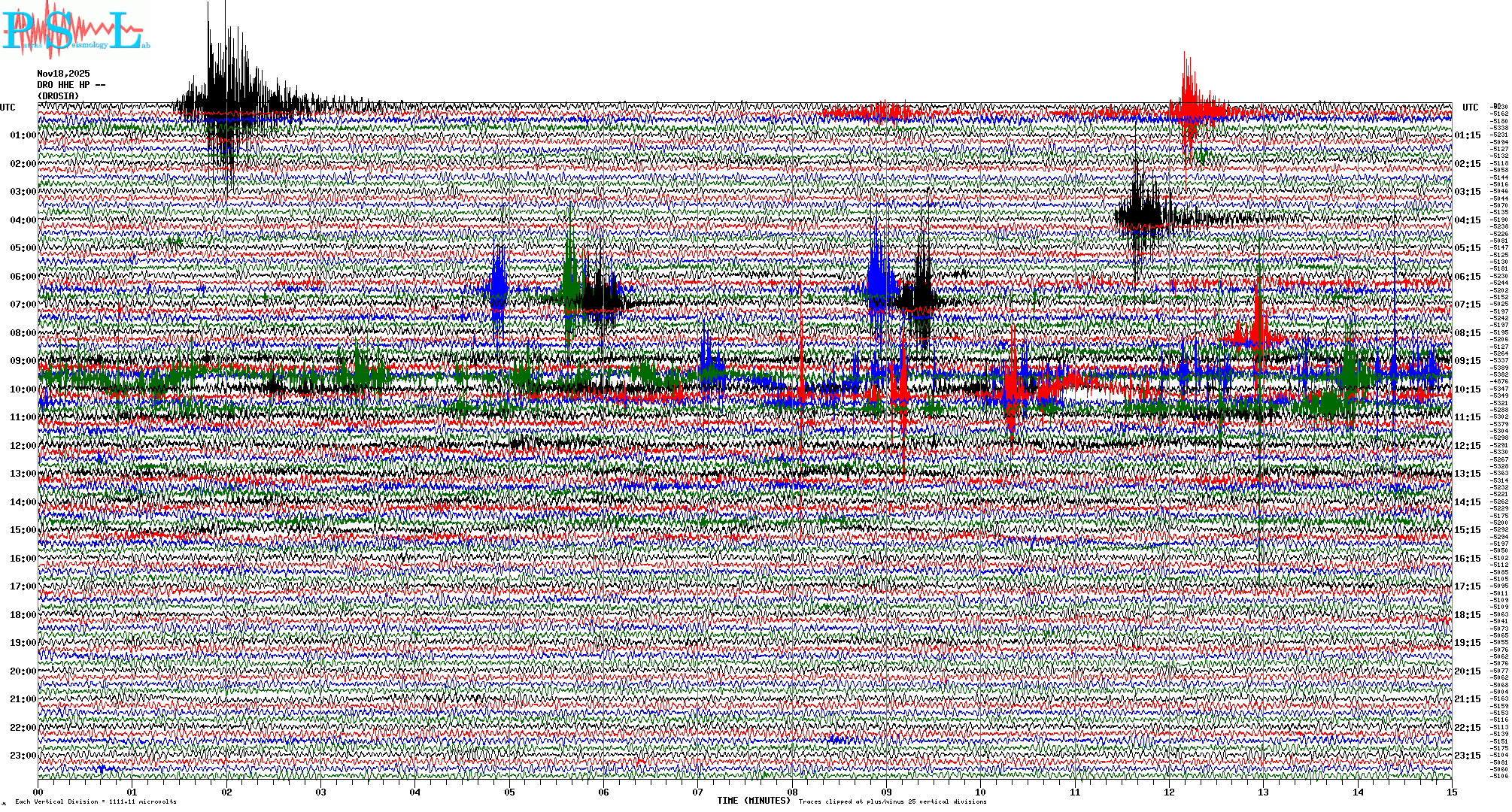This screenshot has width=1512, height=812.
Task: Click the Nov18,2025 date label
Action: pyautogui.click(x=63, y=74)
